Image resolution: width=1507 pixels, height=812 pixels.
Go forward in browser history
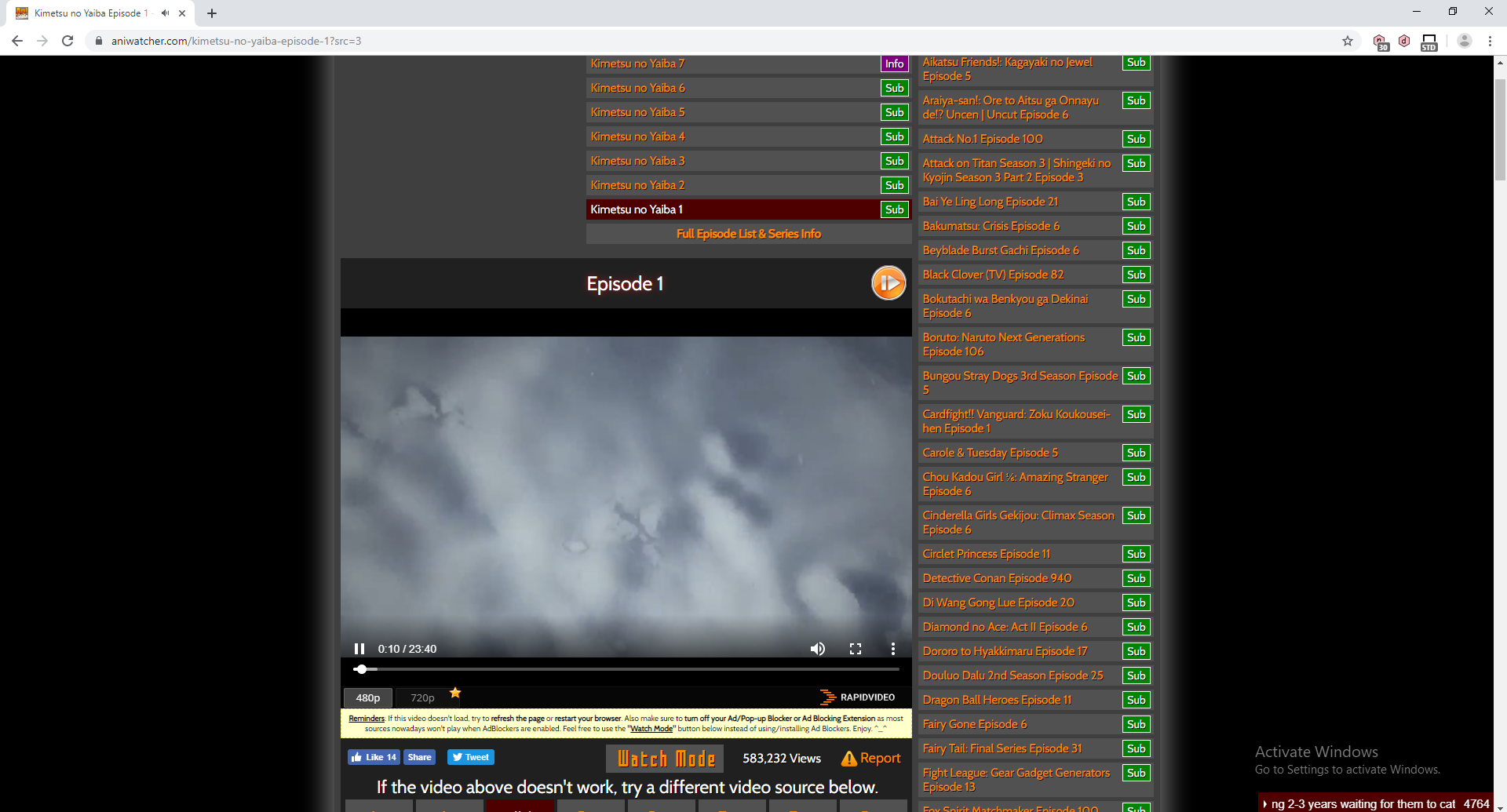42,41
